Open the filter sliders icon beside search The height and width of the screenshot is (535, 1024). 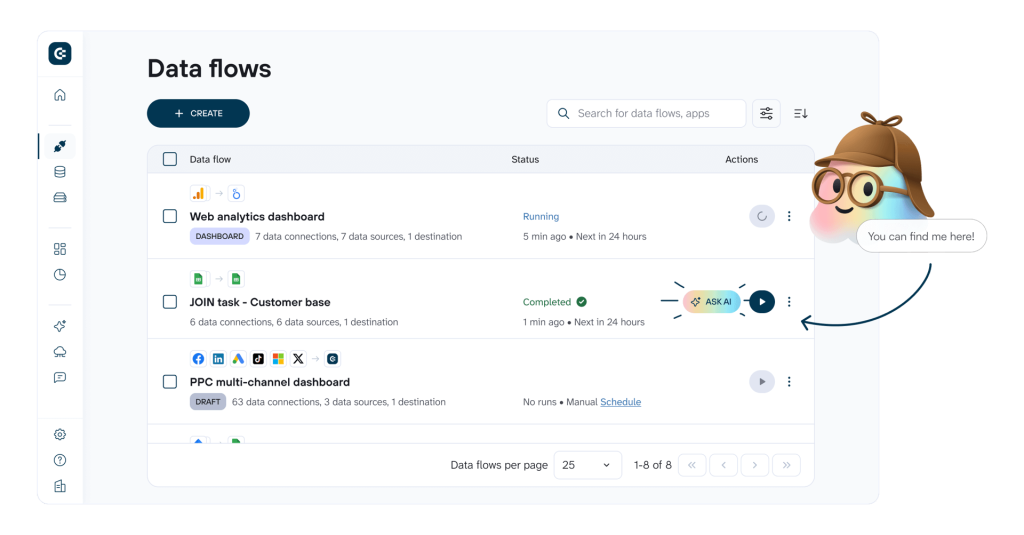pyautogui.click(x=766, y=114)
